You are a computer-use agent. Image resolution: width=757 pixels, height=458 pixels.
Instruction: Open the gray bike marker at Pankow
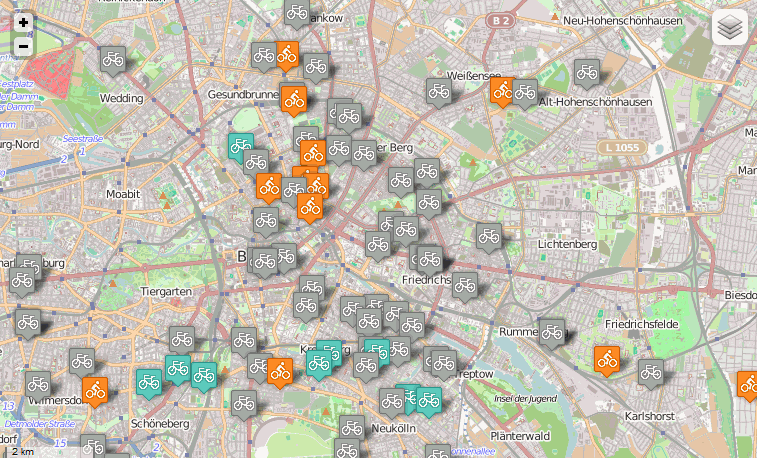(297, 12)
